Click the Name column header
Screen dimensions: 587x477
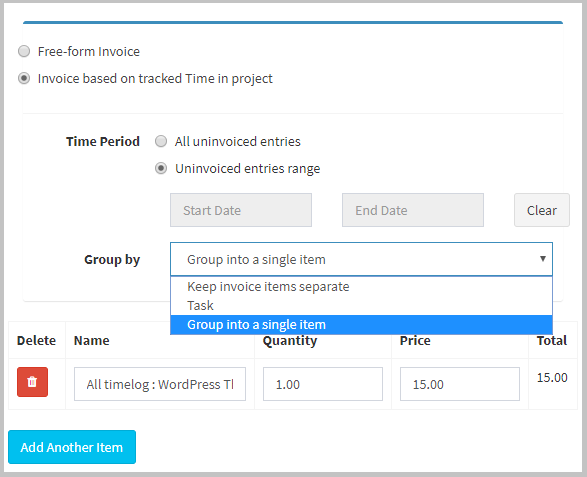pos(92,340)
